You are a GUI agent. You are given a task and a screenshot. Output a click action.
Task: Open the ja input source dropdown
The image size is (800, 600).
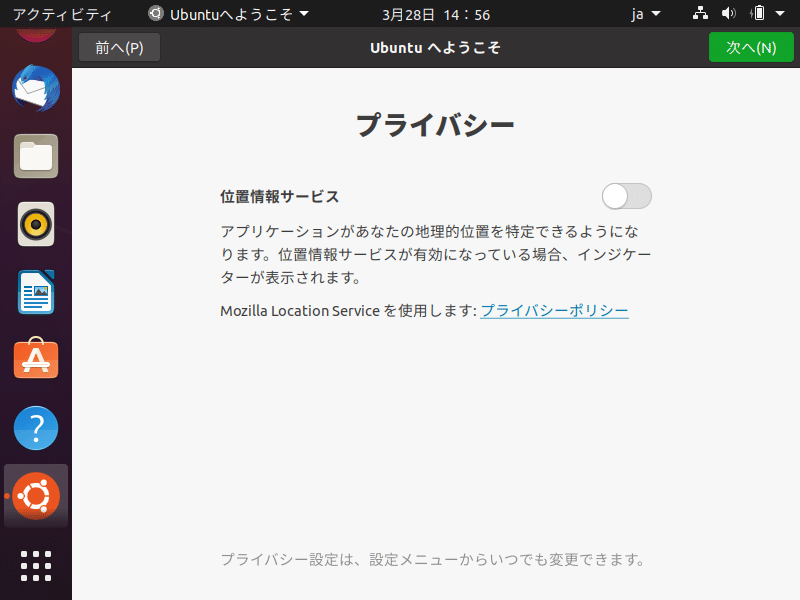pyautogui.click(x=645, y=14)
